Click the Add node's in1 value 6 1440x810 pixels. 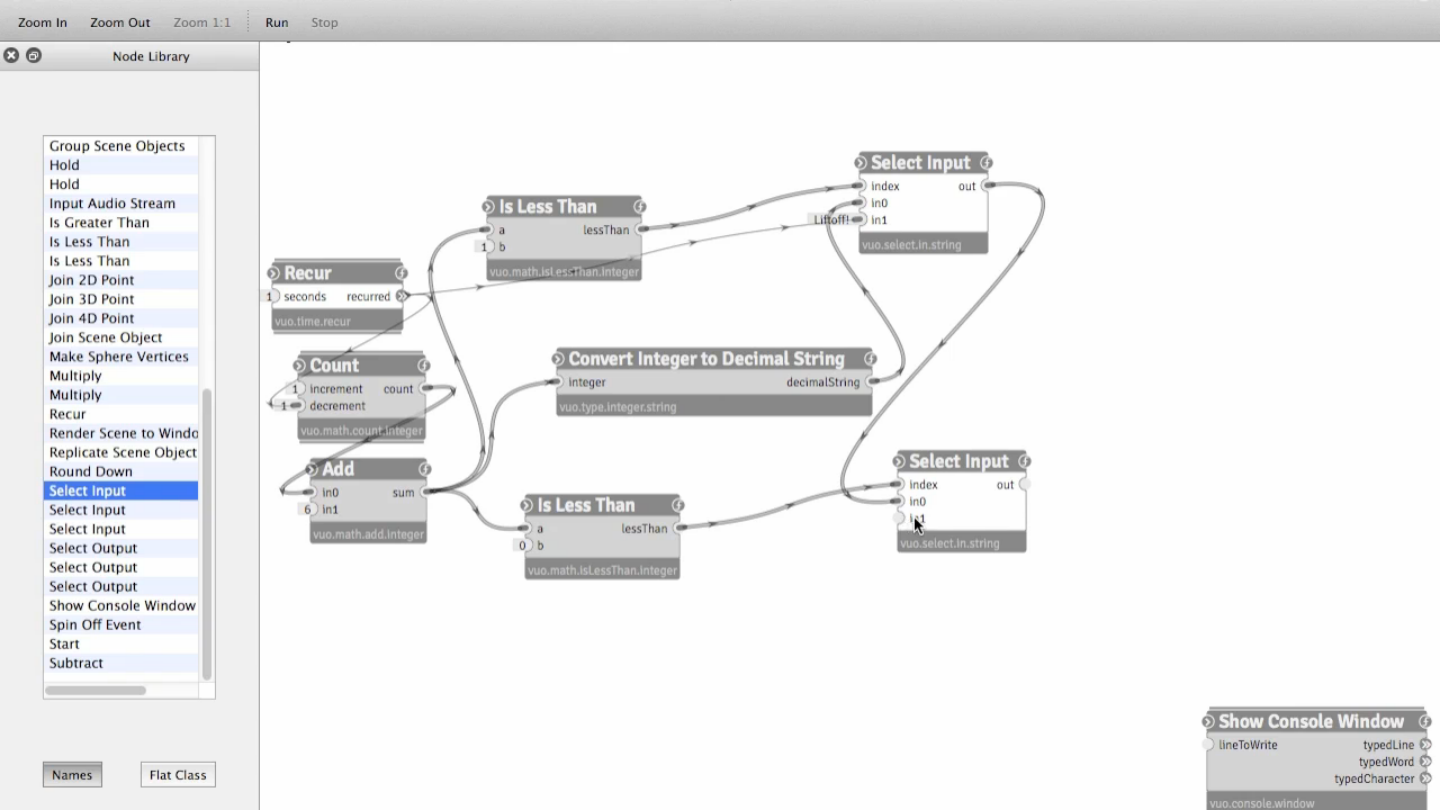coord(308,510)
